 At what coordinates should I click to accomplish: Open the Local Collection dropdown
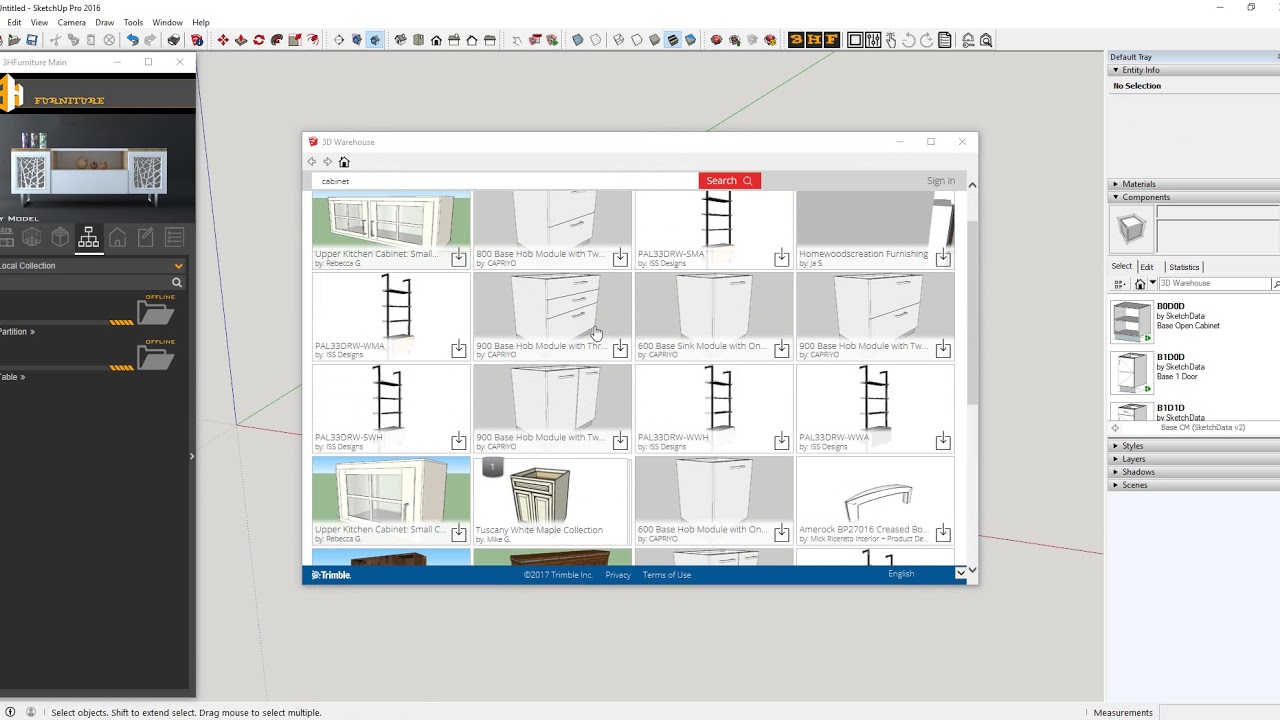click(92, 266)
